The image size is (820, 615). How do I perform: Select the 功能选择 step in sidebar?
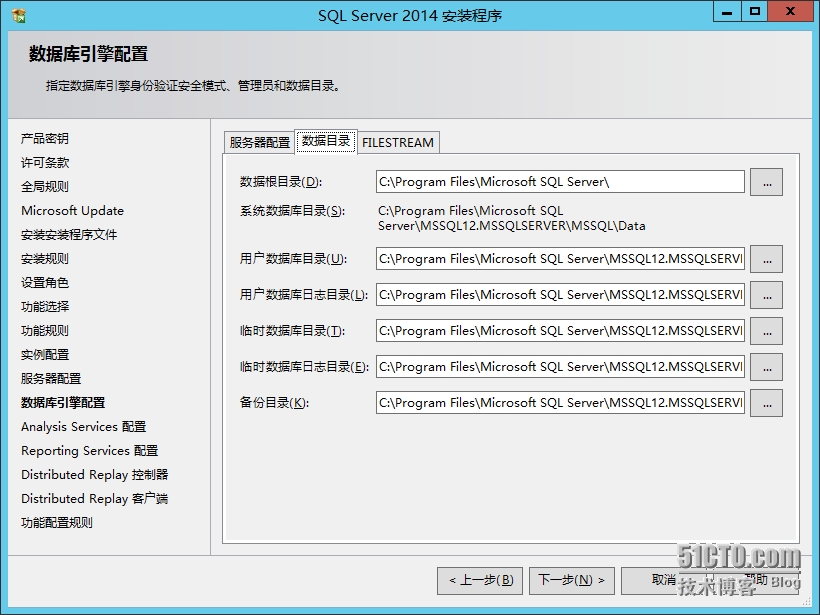pos(44,307)
